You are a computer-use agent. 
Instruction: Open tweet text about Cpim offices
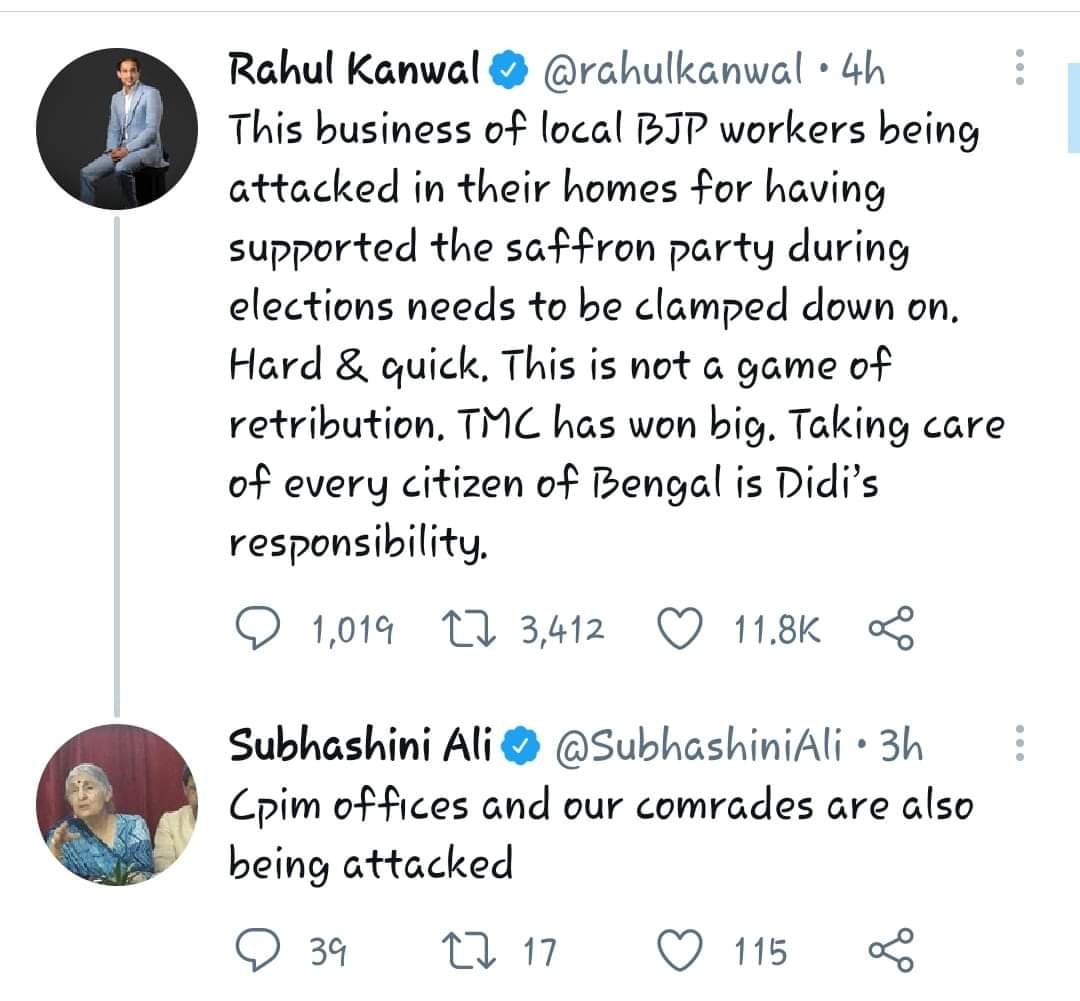coord(601,834)
